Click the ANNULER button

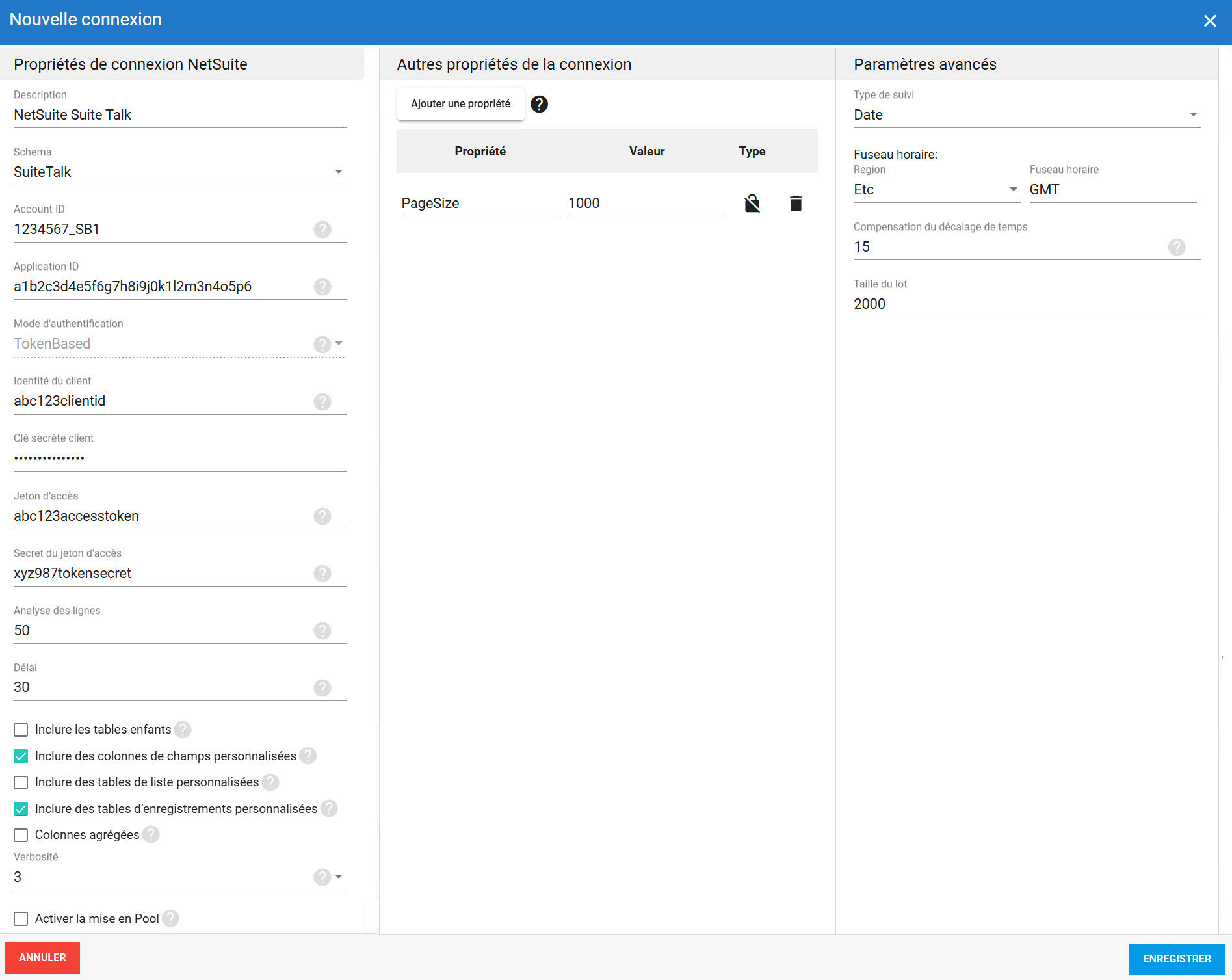click(42, 958)
